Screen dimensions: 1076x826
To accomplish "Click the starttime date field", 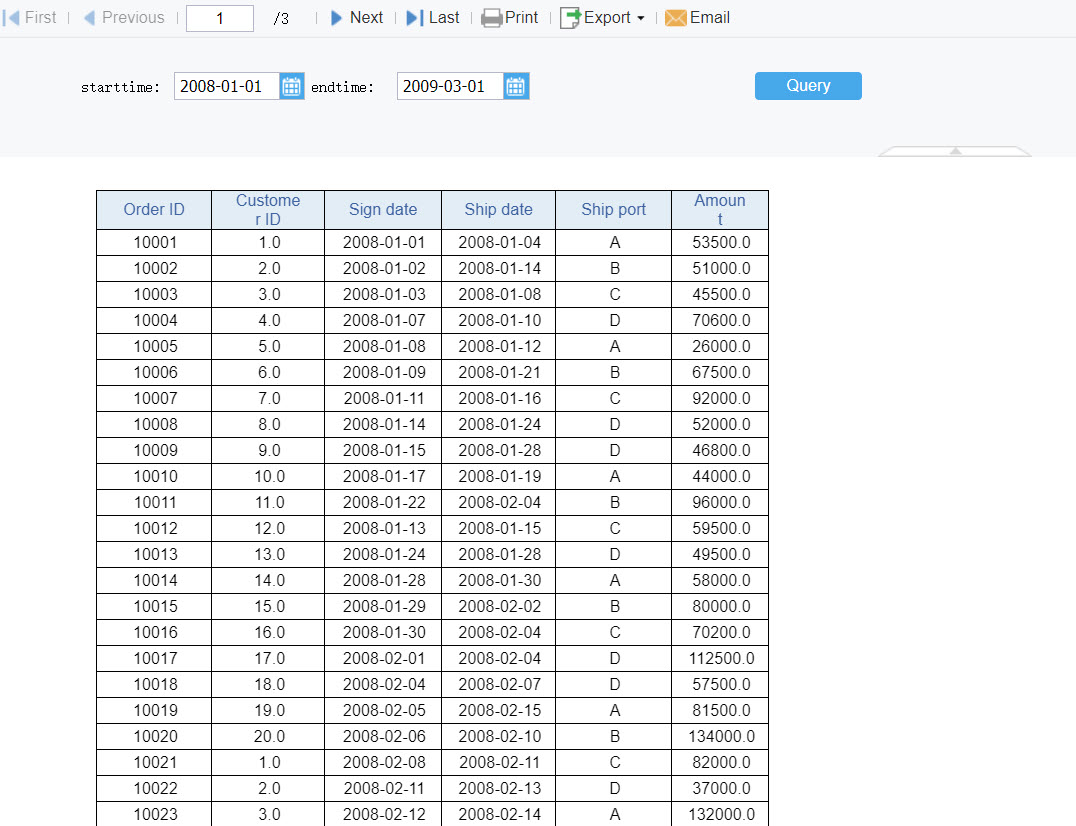I will (226, 86).
